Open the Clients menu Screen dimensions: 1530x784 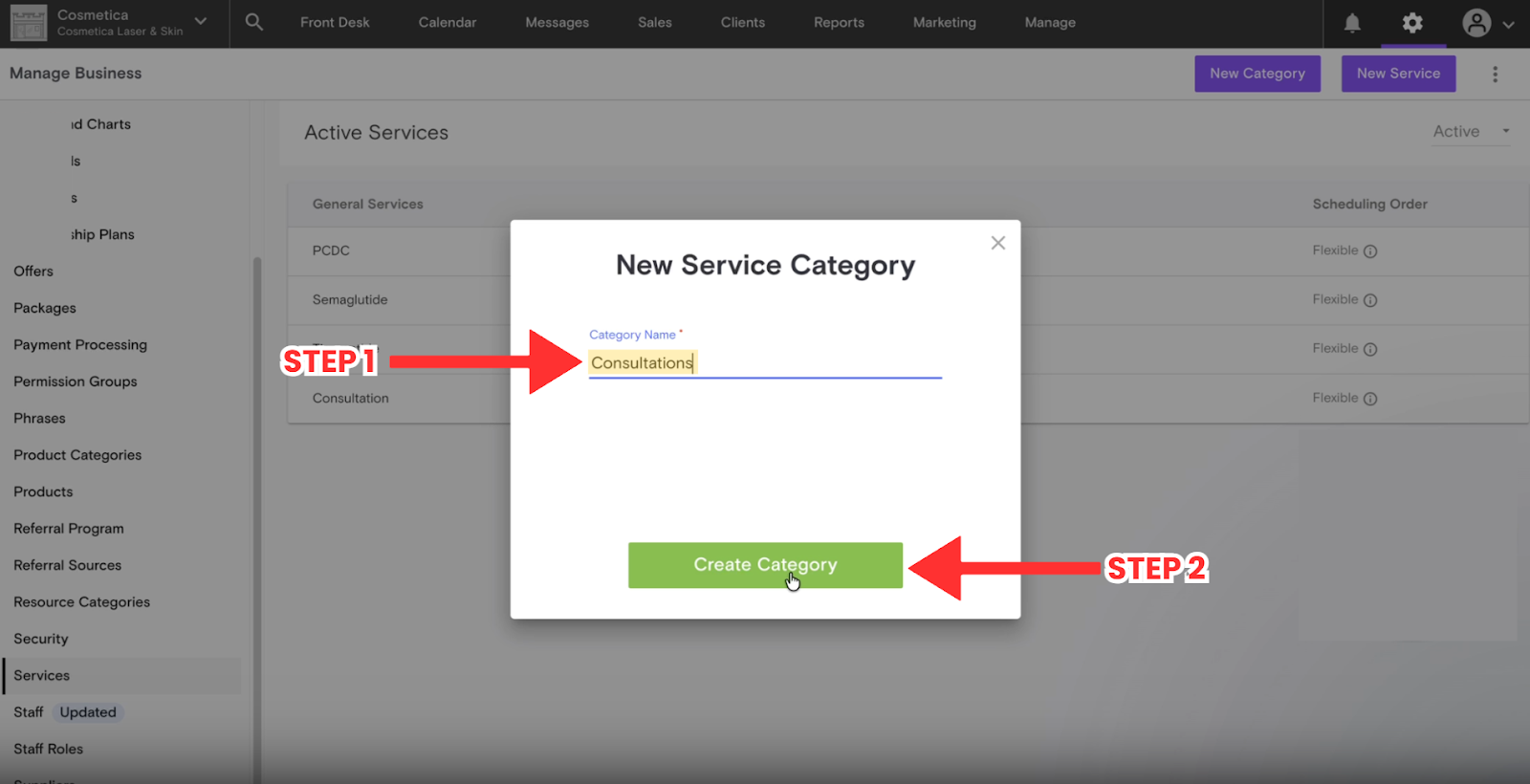(x=743, y=22)
